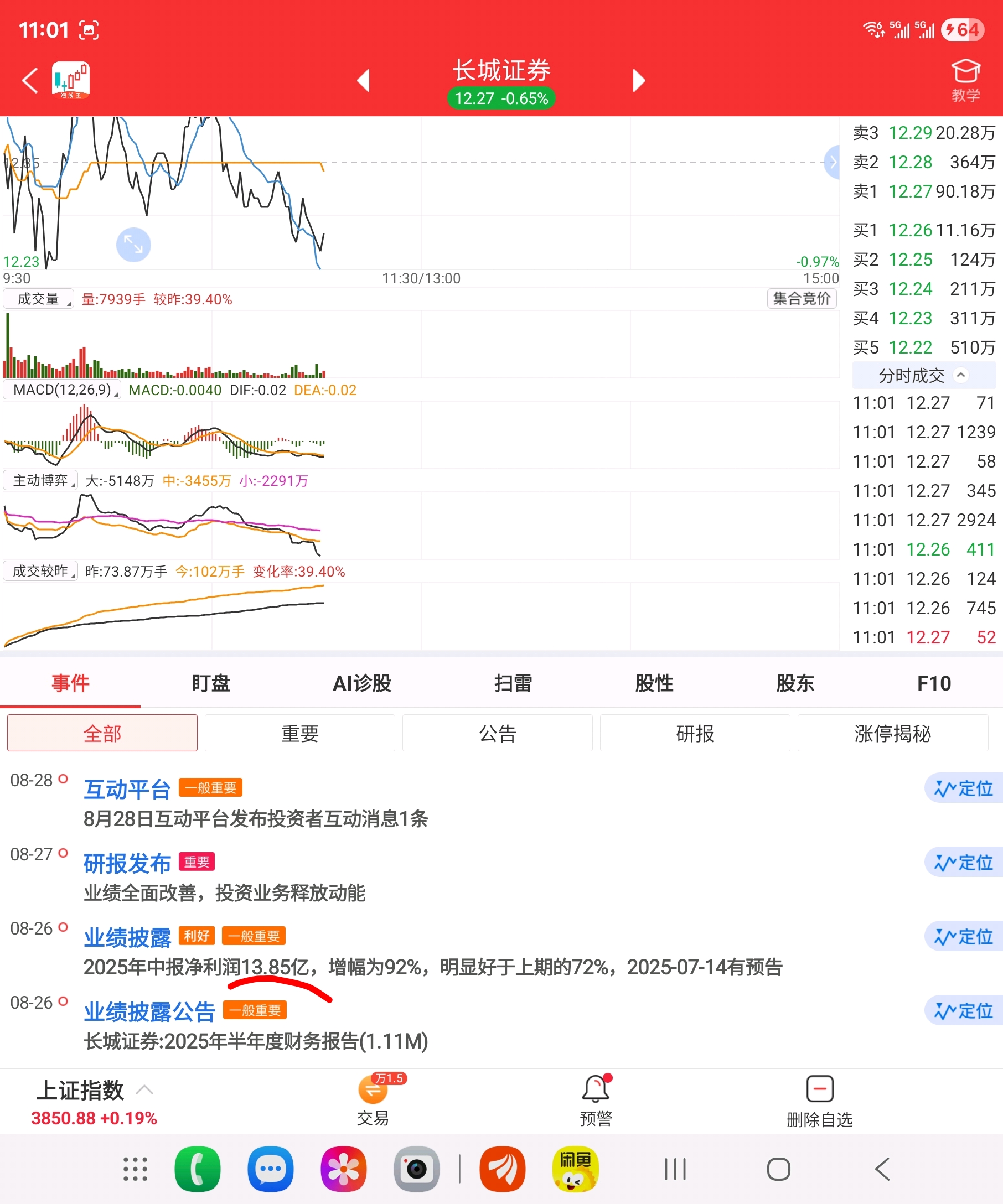The width and height of the screenshot is (1003, 1204).
Task: Expand the chart with the fullscreen arrows
Action: coord(133,245)
